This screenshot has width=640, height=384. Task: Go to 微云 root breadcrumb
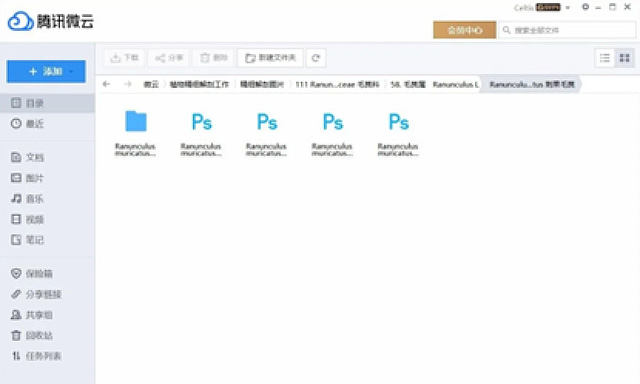151,84
